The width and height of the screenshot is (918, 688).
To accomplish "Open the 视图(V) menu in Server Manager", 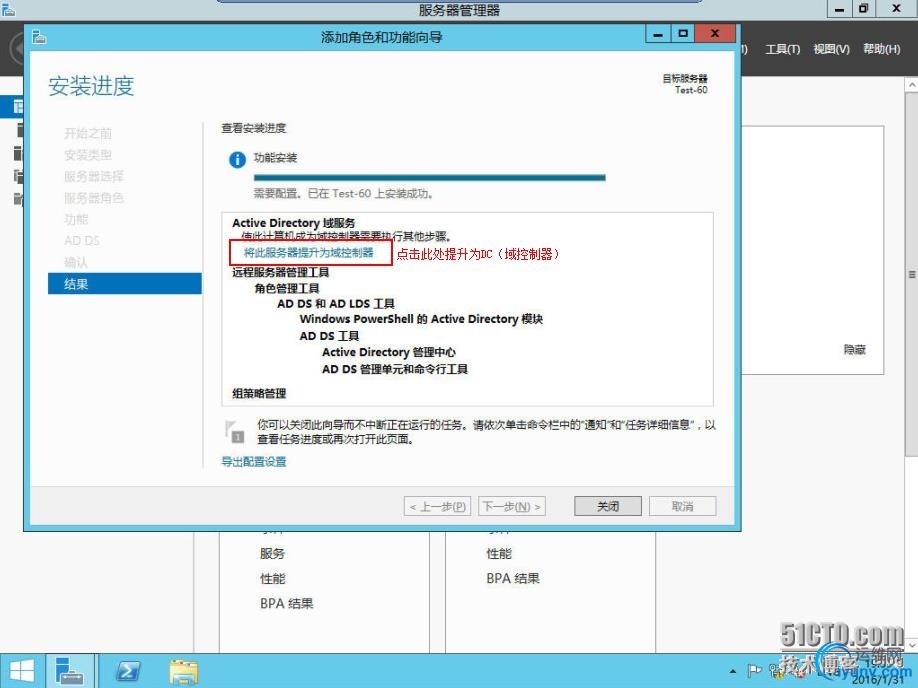I will [831, 49].
